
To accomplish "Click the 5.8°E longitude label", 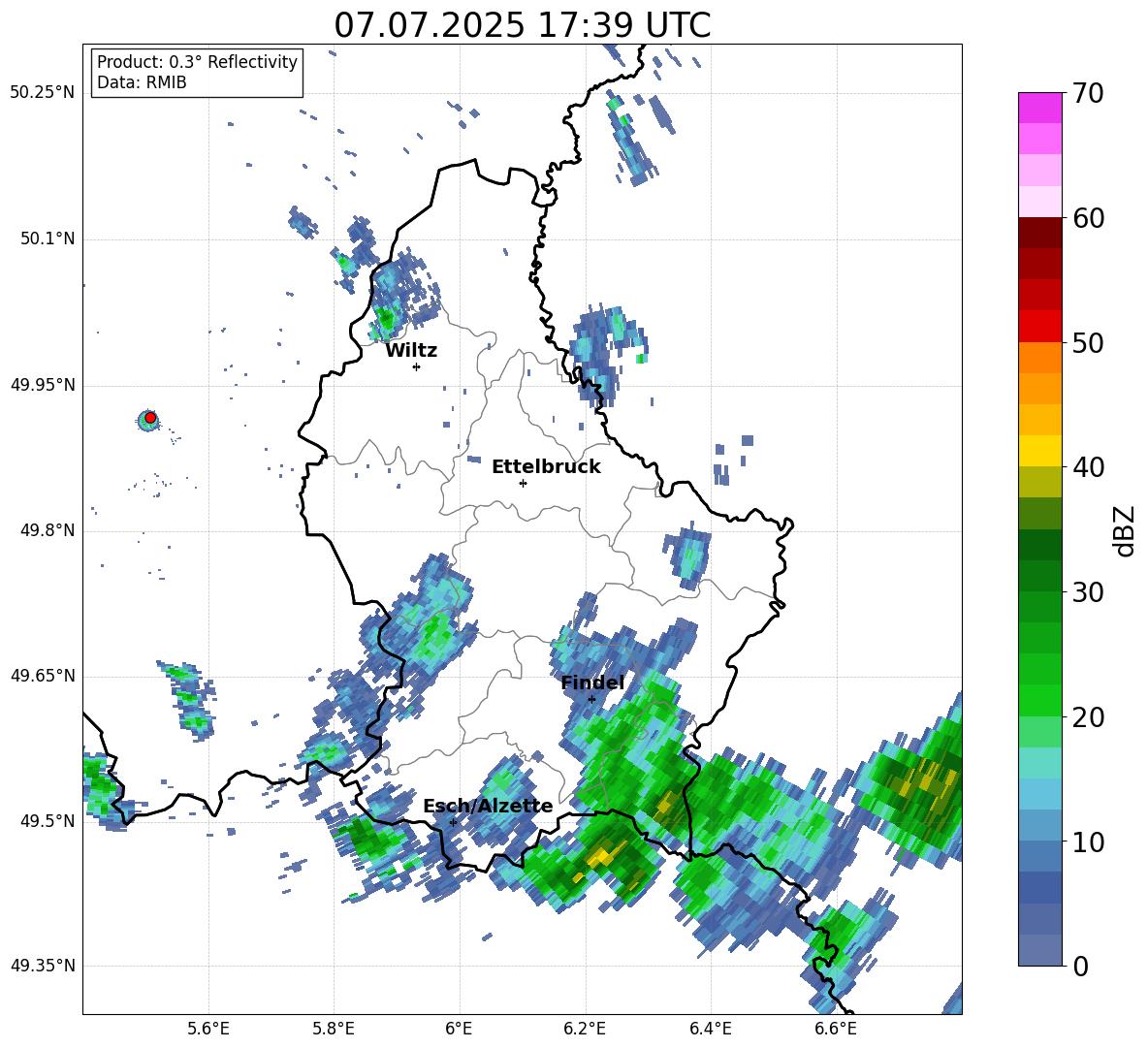I will click(x=334, y=1030).
